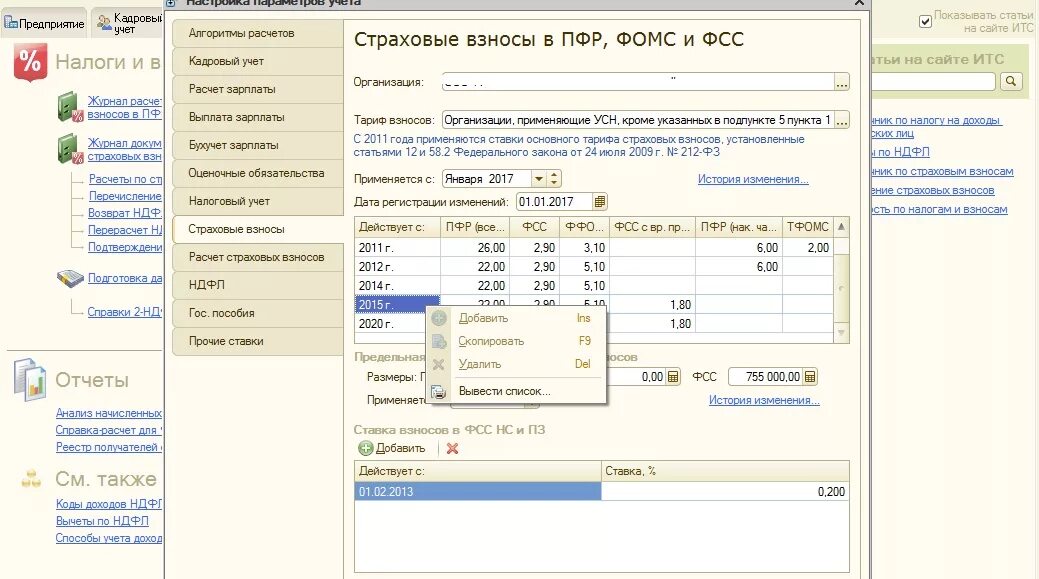Screen dimensions: 1039x579
Task: Select the Страховые взносы tab
Action: tap(258, 229)
